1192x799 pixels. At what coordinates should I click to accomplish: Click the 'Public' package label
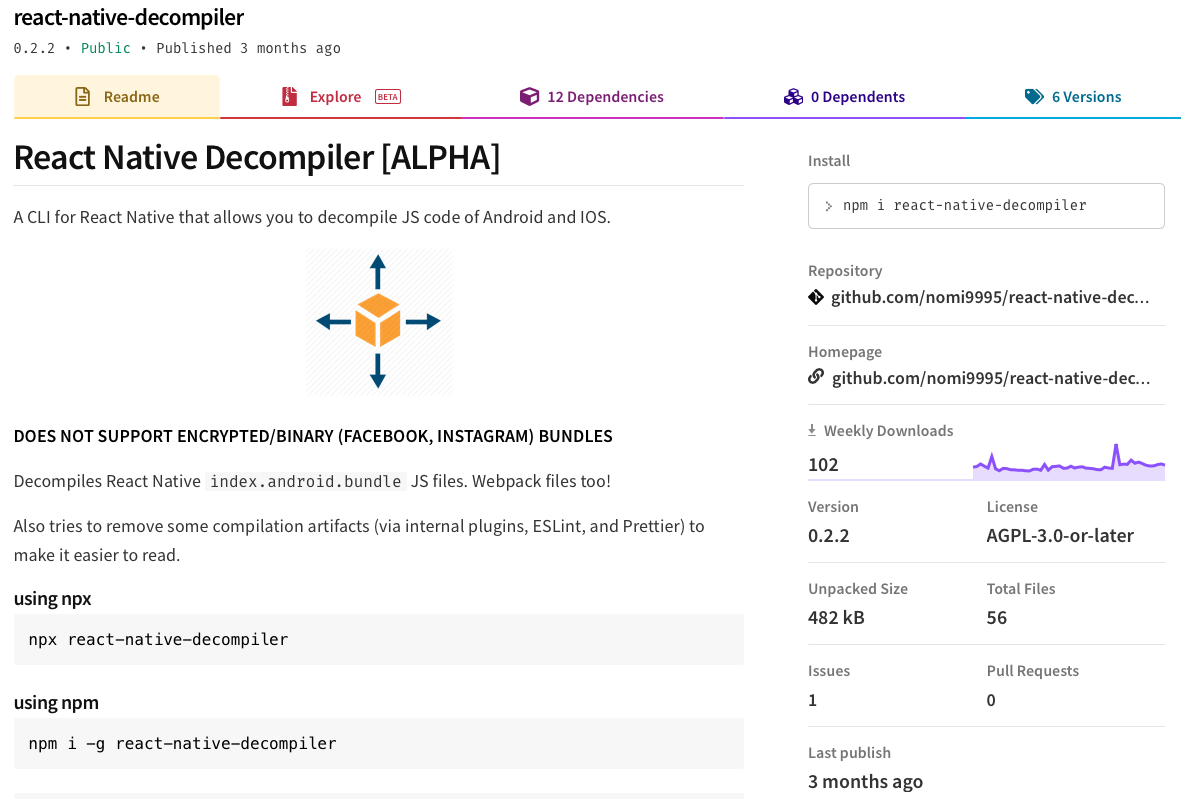(106, 48)
